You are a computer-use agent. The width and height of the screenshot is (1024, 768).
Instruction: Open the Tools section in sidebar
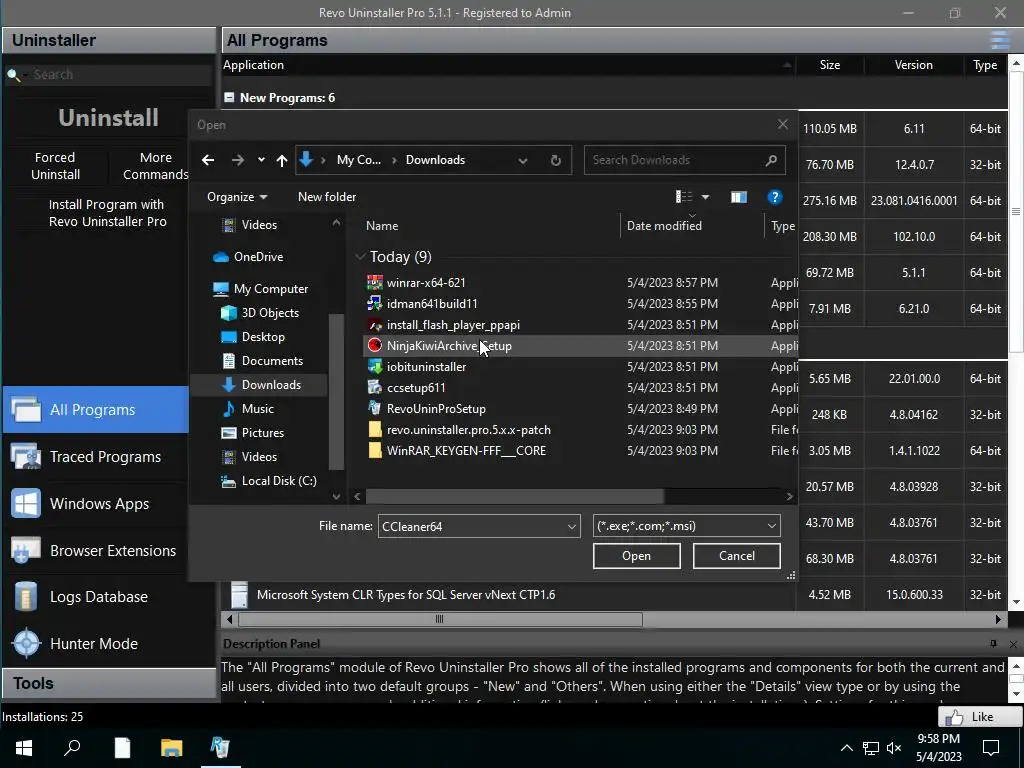pyautogui.click(x=109, y=683)
